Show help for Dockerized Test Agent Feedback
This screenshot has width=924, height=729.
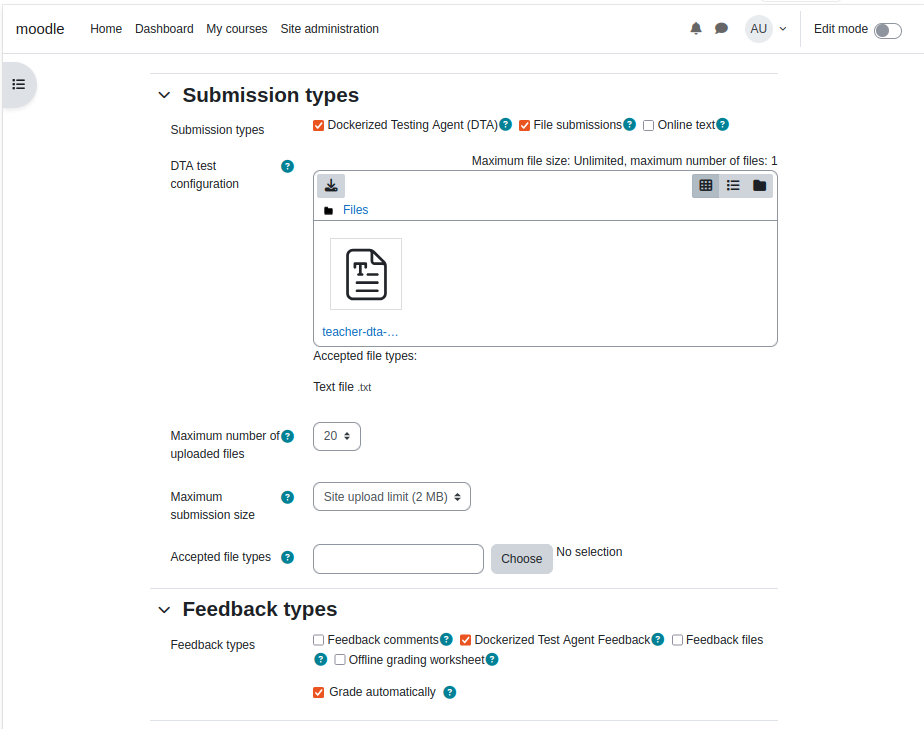pos(658,639)
